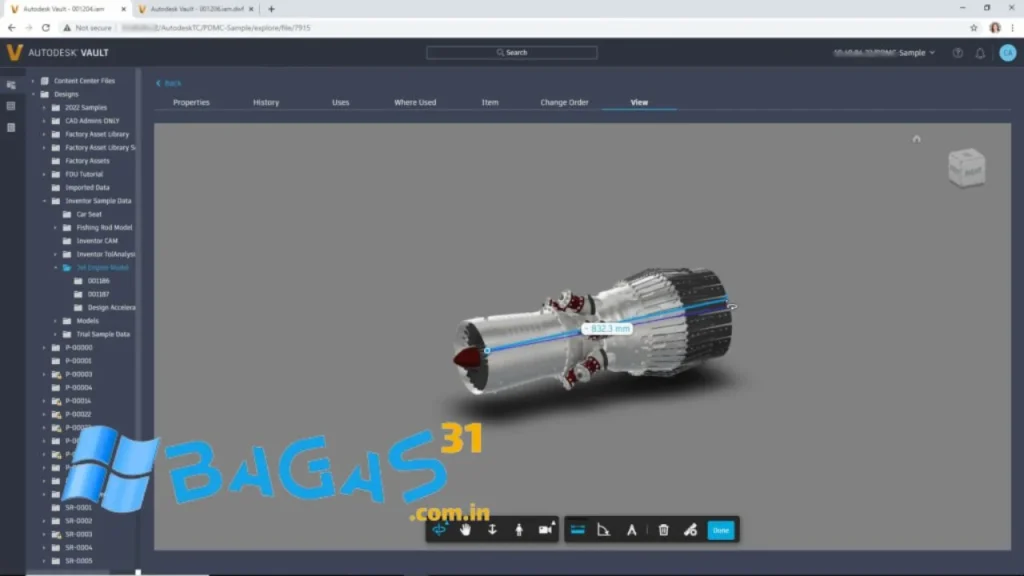Viewport: 1024px width, 576px height.
Task: Expand the Content Center Files folder
Action: 33,81
